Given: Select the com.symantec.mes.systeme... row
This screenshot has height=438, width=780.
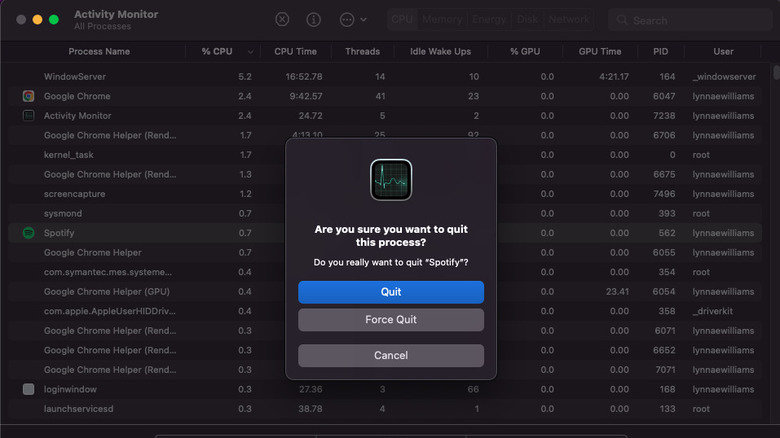Looking at the screenshot, I should 385,272.
